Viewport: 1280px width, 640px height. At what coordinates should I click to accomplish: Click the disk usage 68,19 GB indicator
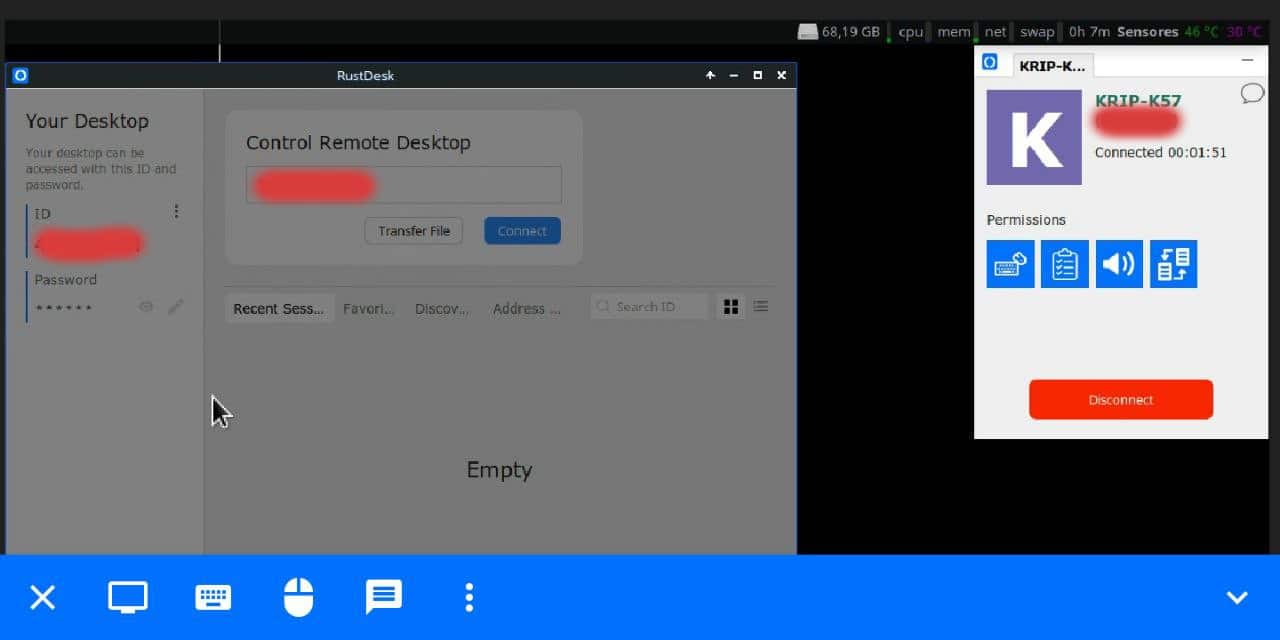coord(840,32)
